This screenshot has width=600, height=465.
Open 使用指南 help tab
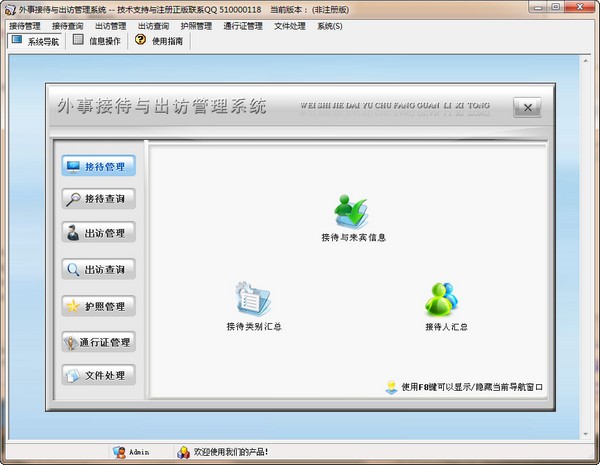pyautogui.click(x=160, y=41)
